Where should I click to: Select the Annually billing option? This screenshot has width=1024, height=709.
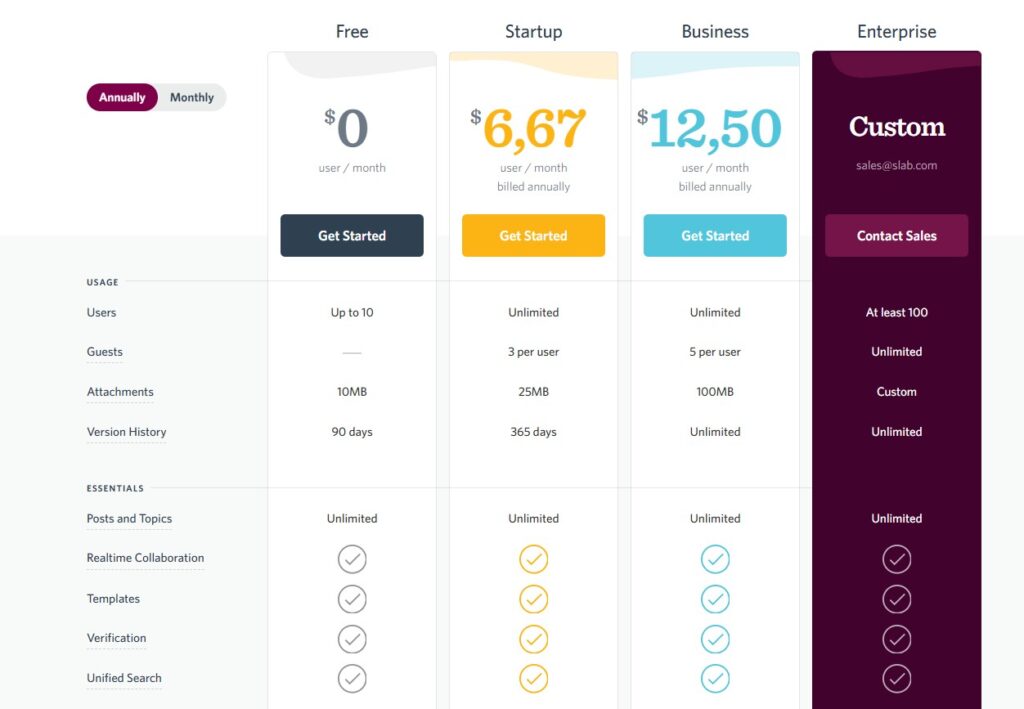point(121,97)
